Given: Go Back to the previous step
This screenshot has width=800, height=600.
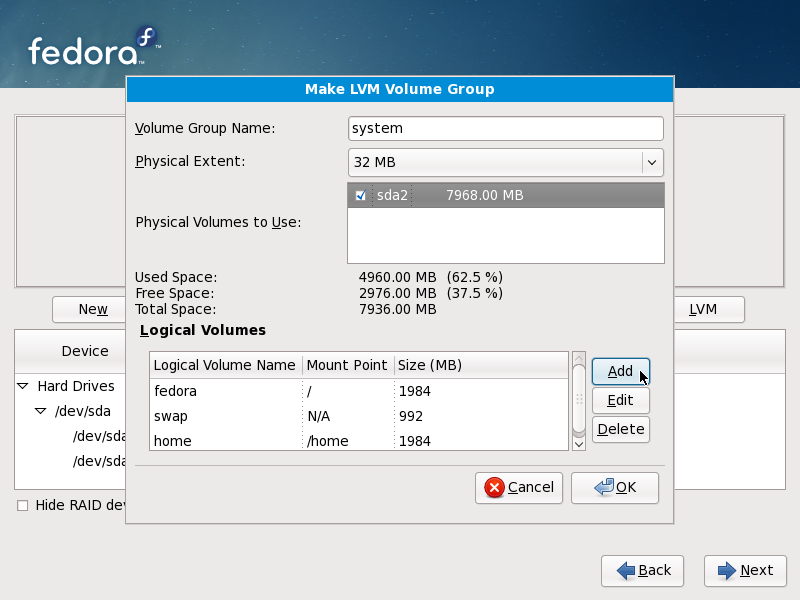Looking at the screenshot, I should point(642,571).
